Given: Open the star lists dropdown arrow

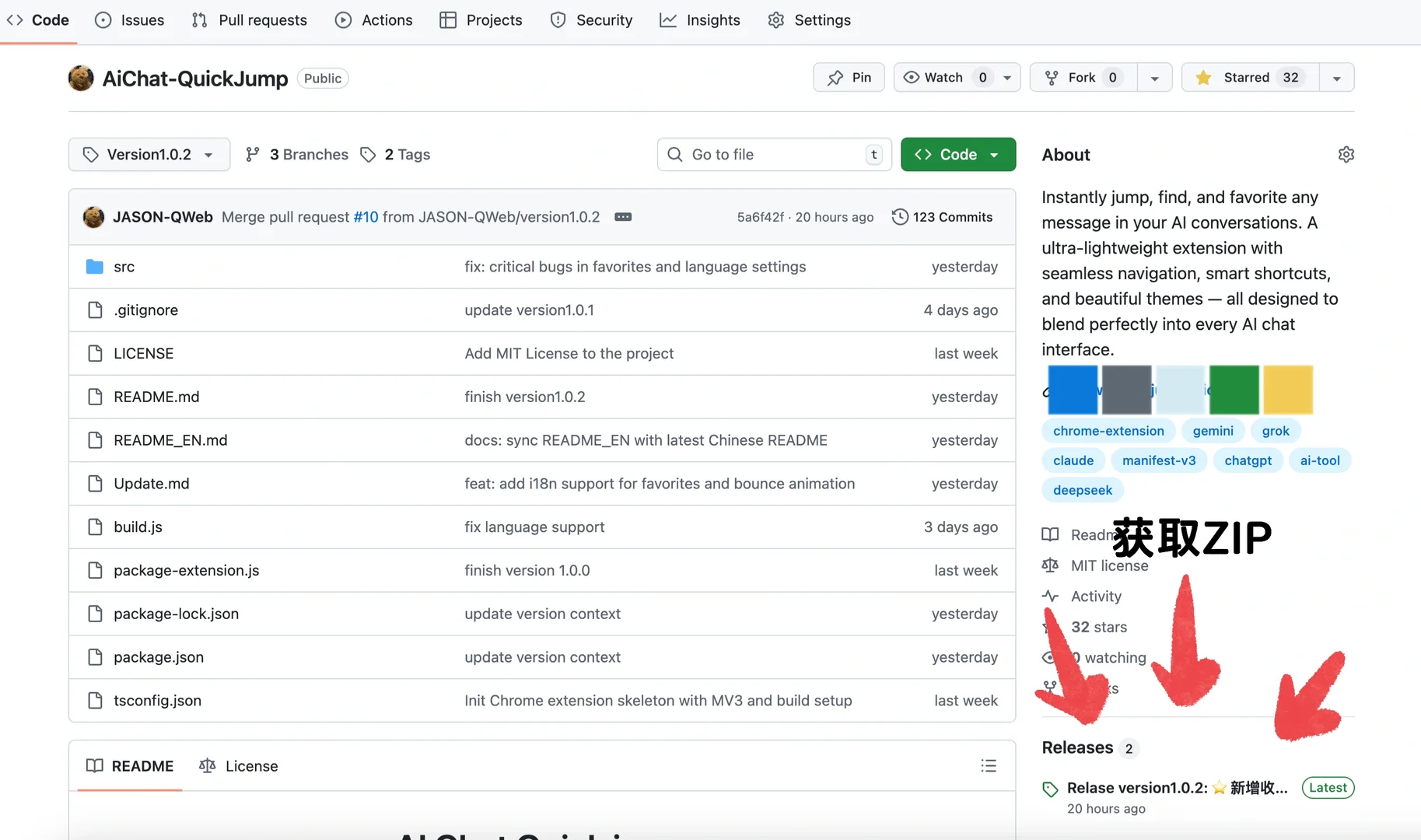Looking at the screenshot, I should tap(1337, 78).
